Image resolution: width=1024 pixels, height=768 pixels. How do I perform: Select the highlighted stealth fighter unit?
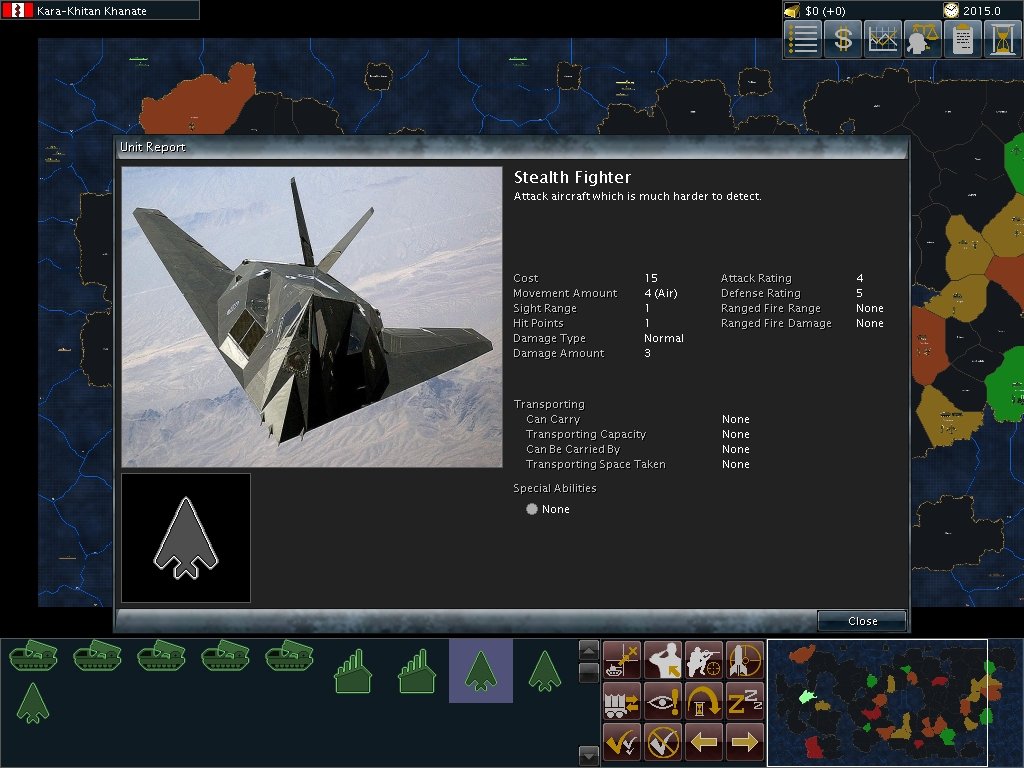click(x=481, y=671)
